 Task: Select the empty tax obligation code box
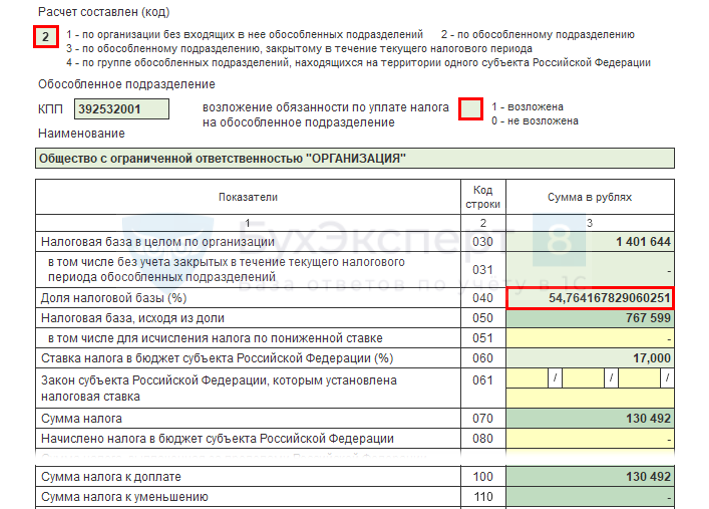[x=471, y=109]
